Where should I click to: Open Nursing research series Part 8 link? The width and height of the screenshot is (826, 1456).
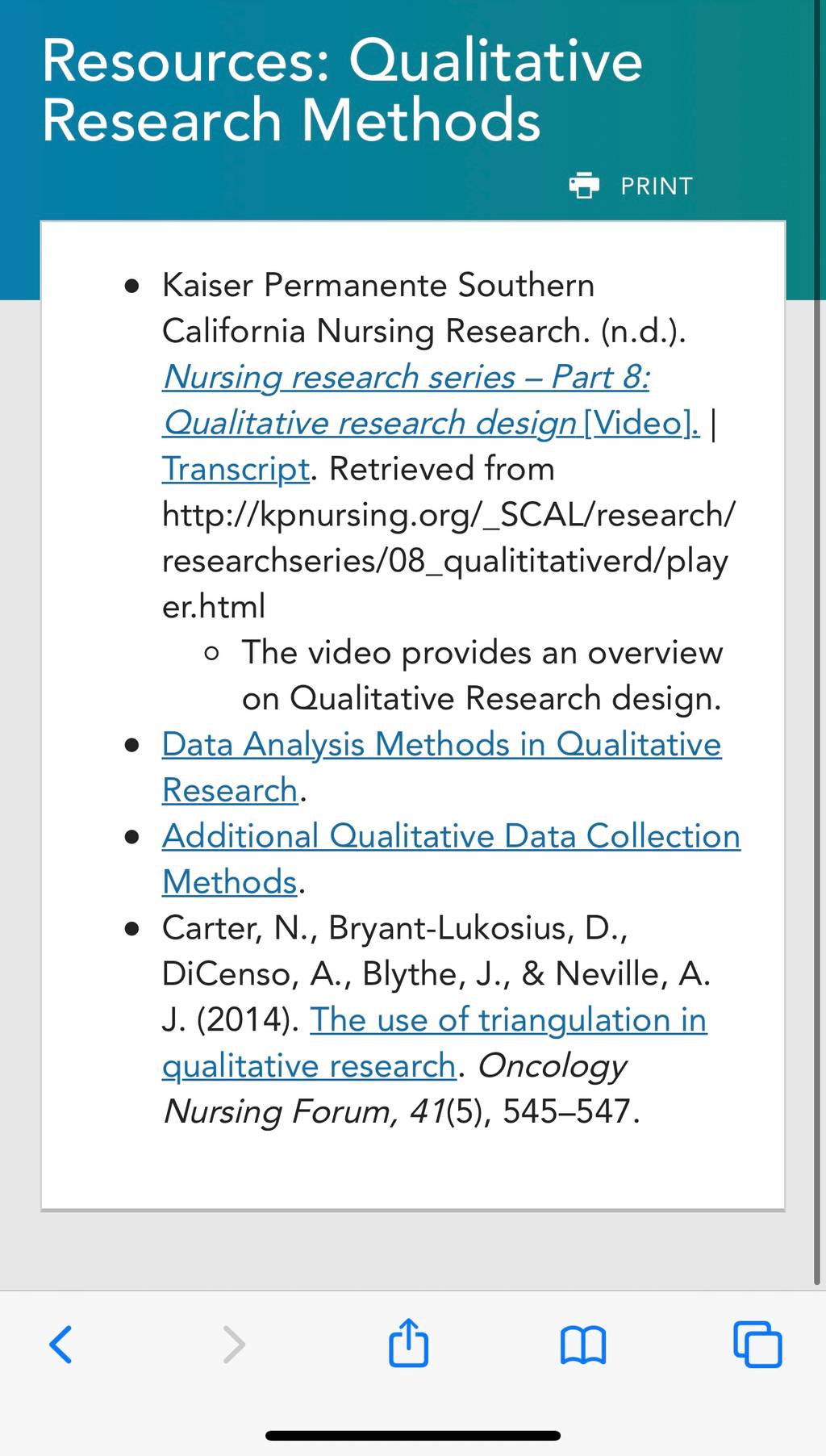[407, 377]
